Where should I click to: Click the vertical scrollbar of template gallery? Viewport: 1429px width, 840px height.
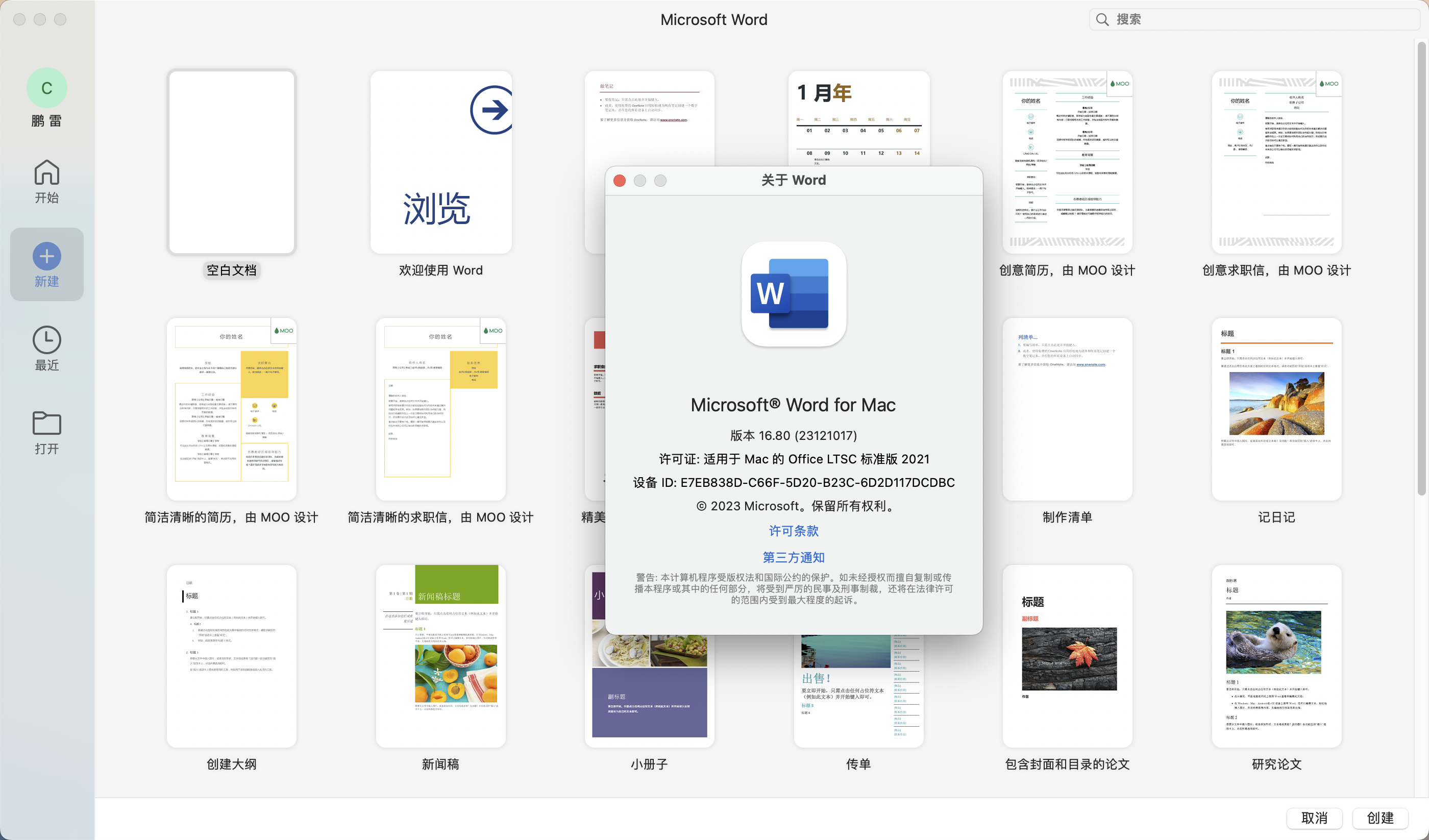[x=1421, y=269]
